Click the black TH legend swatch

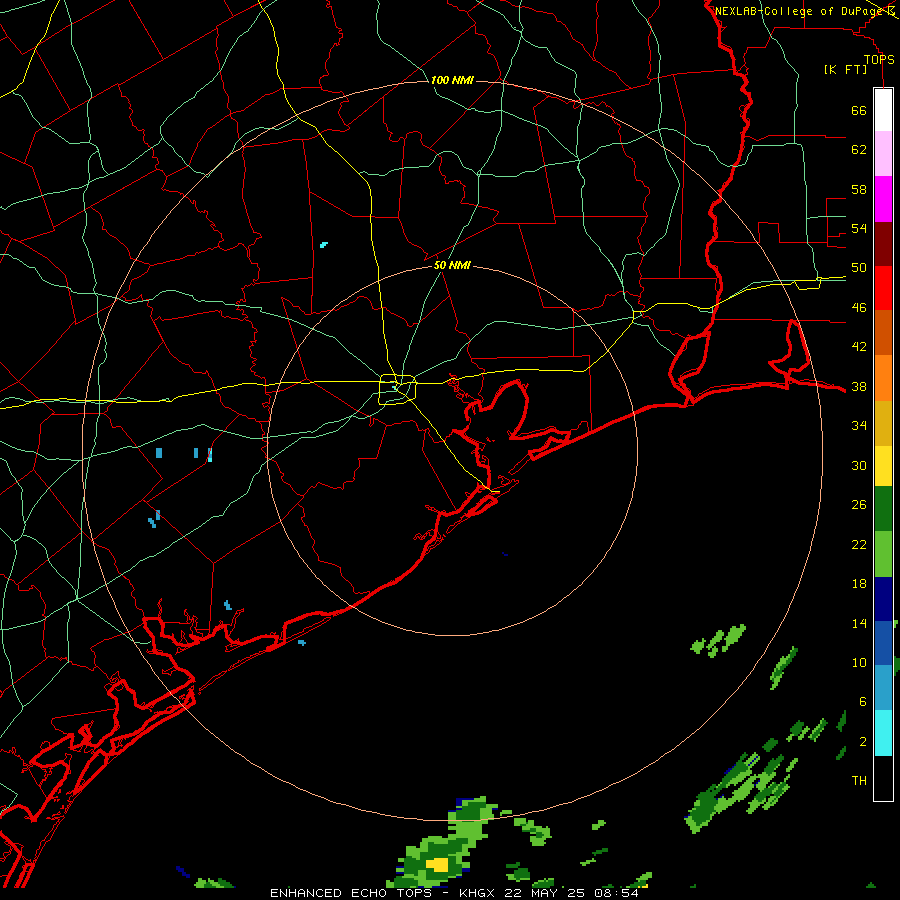[x=883, y=778]
